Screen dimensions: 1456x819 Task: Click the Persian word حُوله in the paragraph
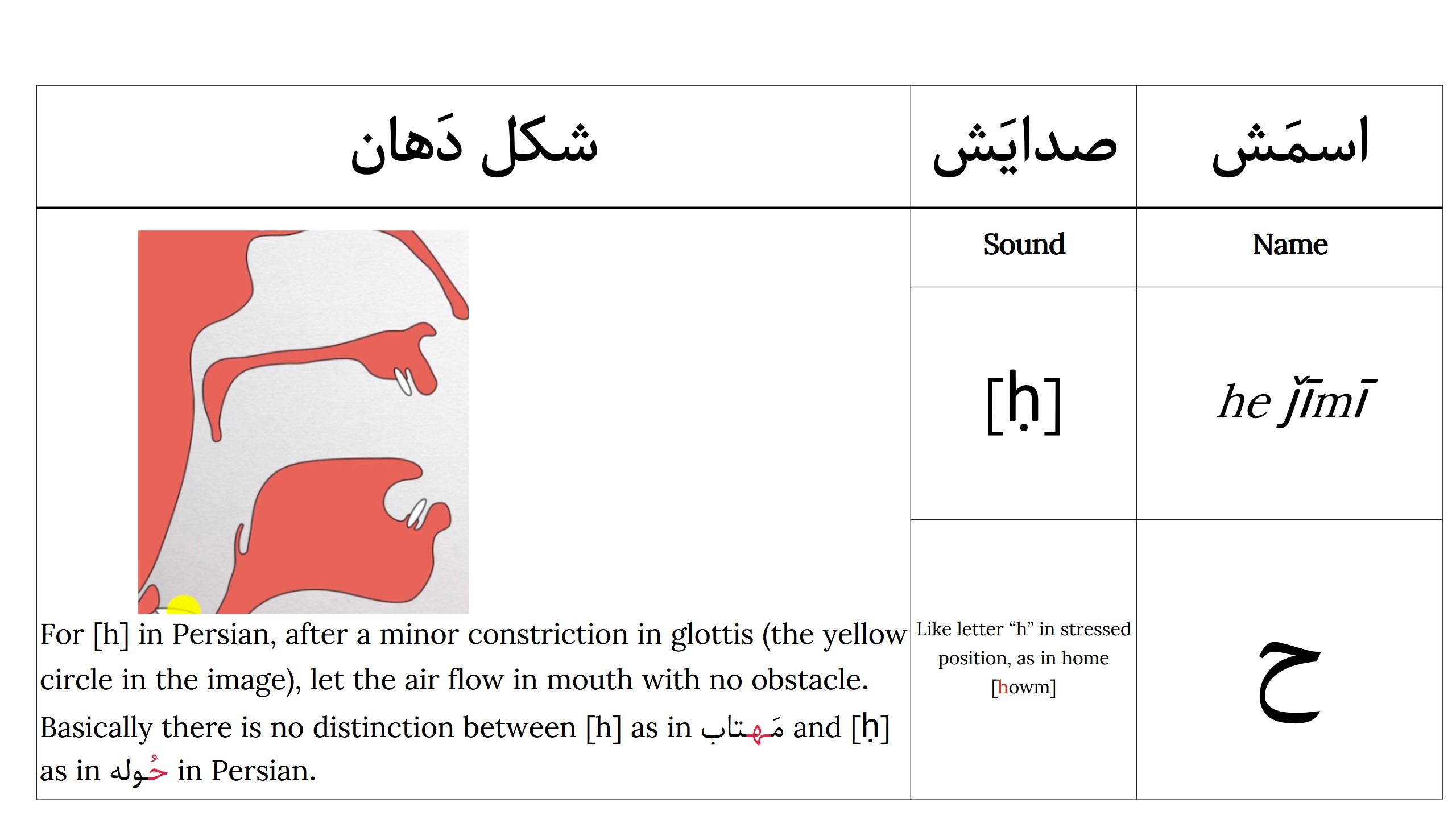point(139,771)
